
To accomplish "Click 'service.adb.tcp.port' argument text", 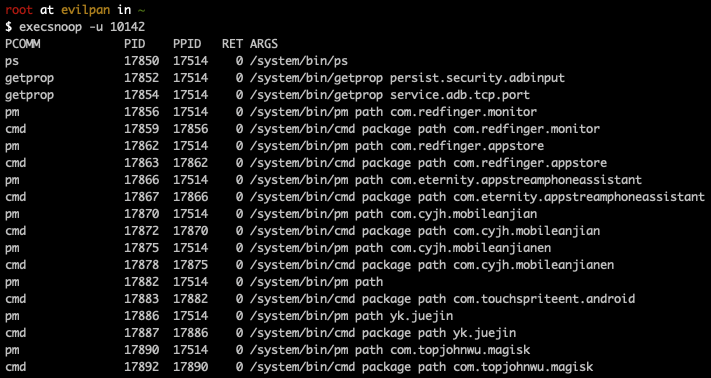I will (x=460, y=95).
